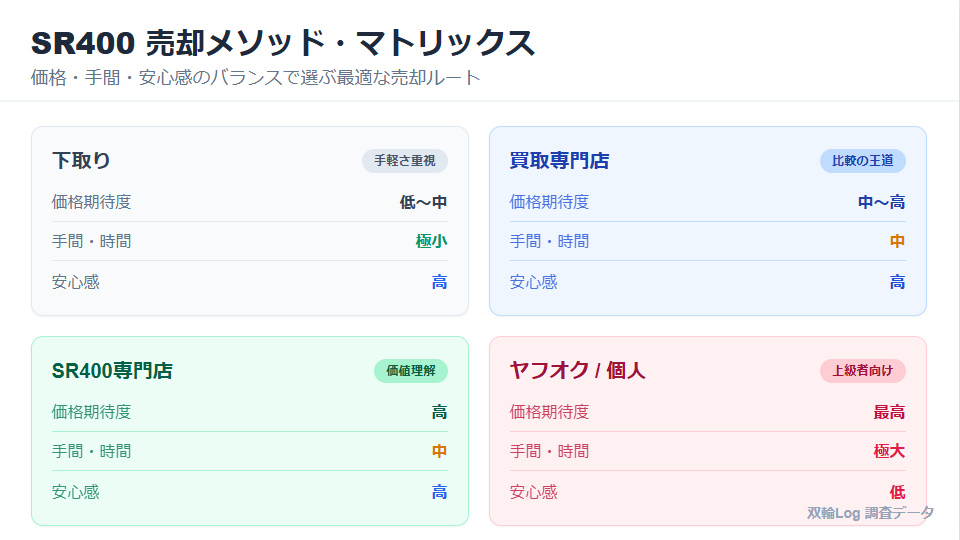This screenshot has height=540, width=960.
Task: Click the 上級者向け badge
Action: 862,370
